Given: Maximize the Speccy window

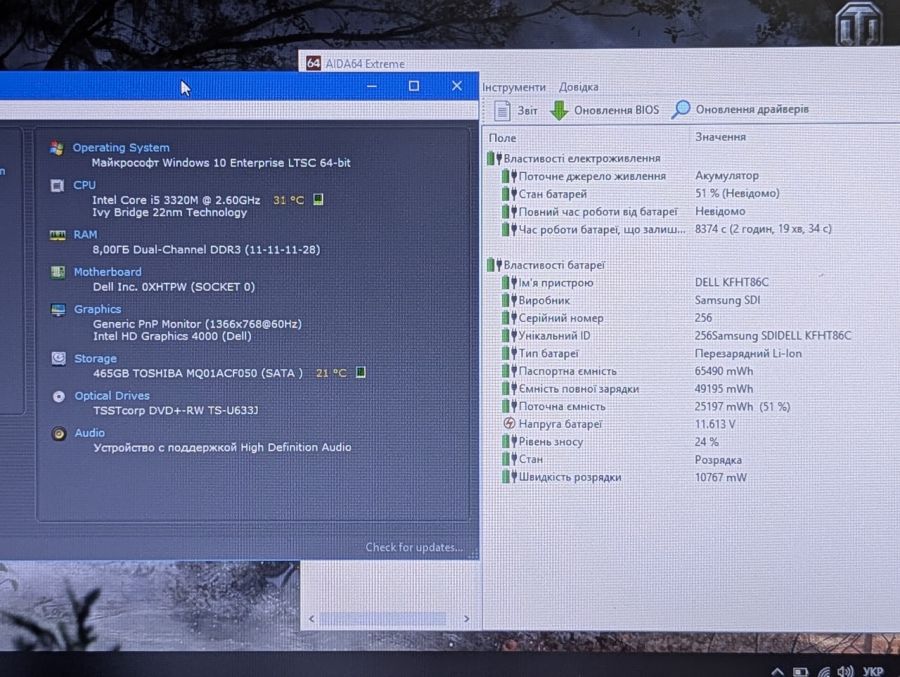Looking at the screenshot, I should coord(414,86).
